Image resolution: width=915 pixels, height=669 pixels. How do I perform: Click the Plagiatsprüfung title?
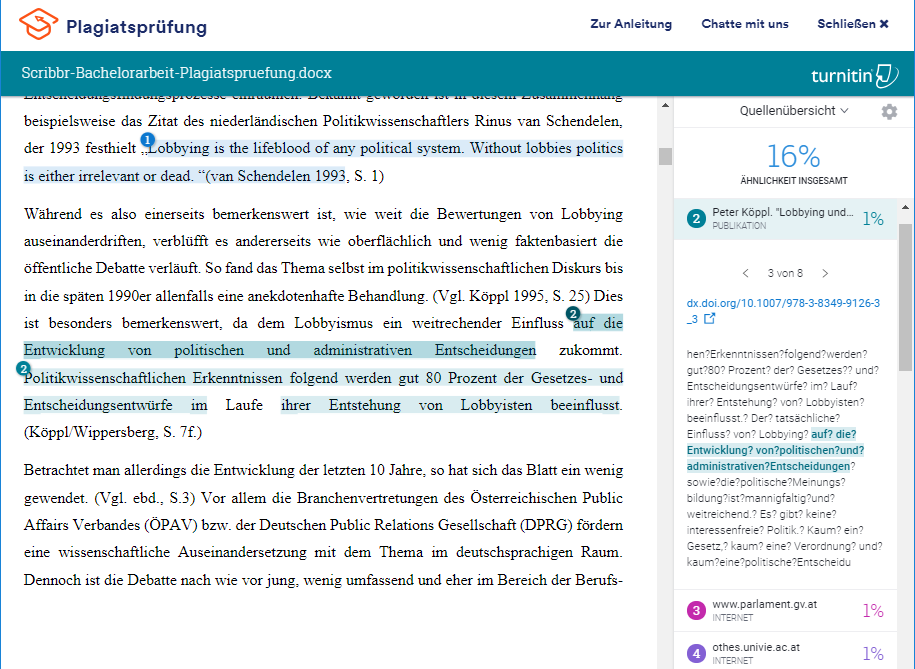[x=137, y=27]
